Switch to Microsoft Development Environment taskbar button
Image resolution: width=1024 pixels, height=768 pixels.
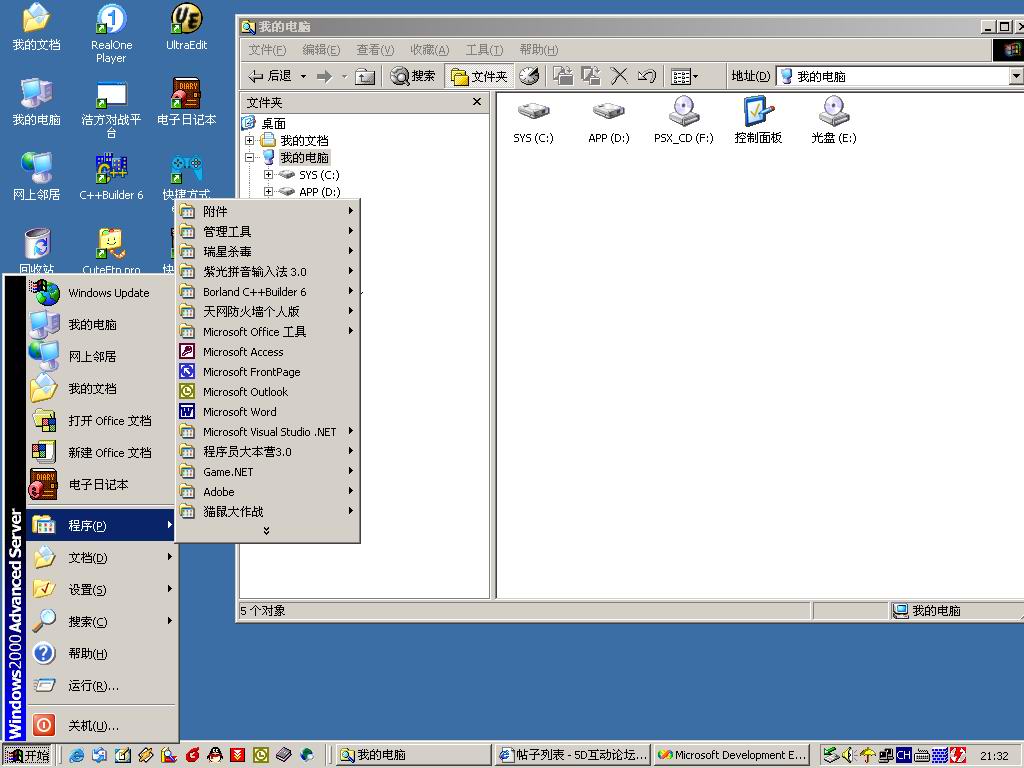point(731,755)
